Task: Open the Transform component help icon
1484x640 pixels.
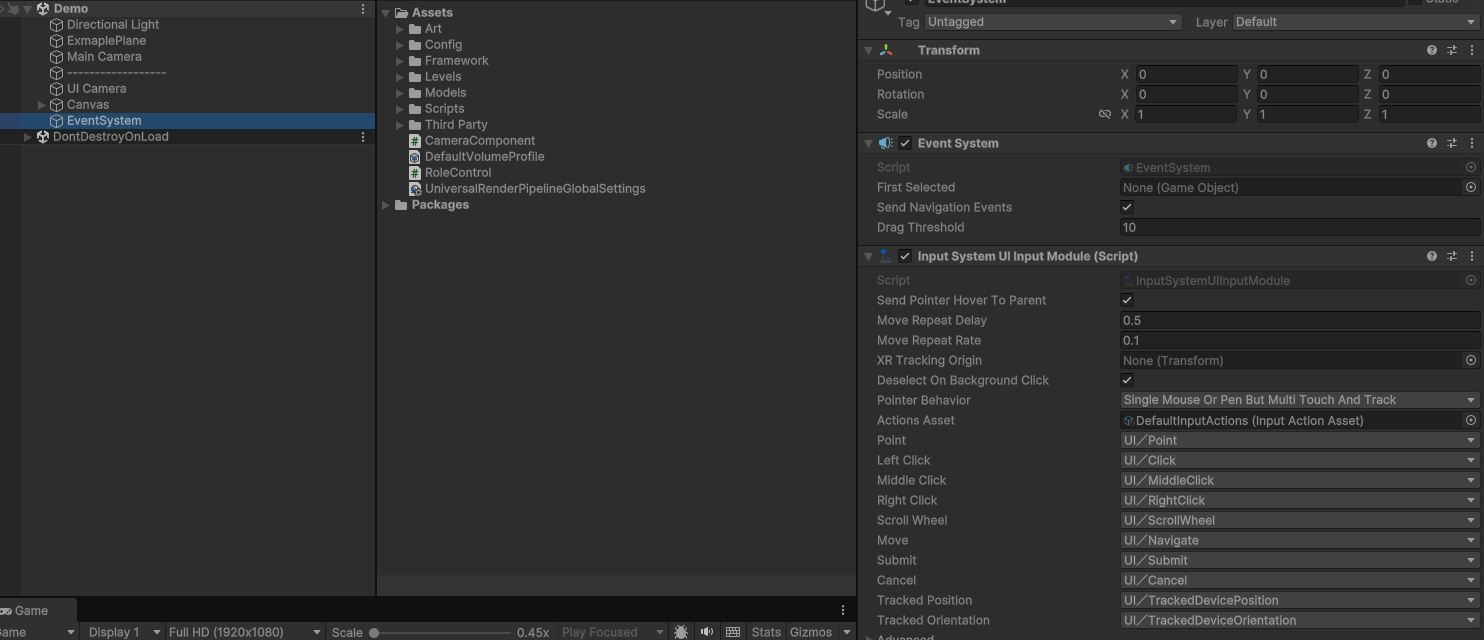Action: click(1432, 50)
